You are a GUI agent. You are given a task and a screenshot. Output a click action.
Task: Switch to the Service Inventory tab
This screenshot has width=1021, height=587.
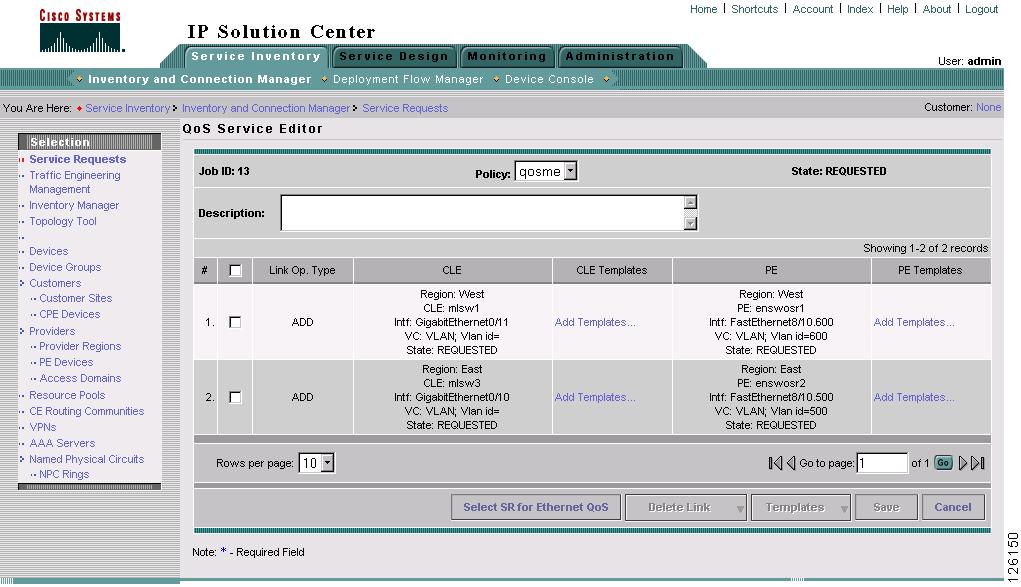tap(256, 57)
